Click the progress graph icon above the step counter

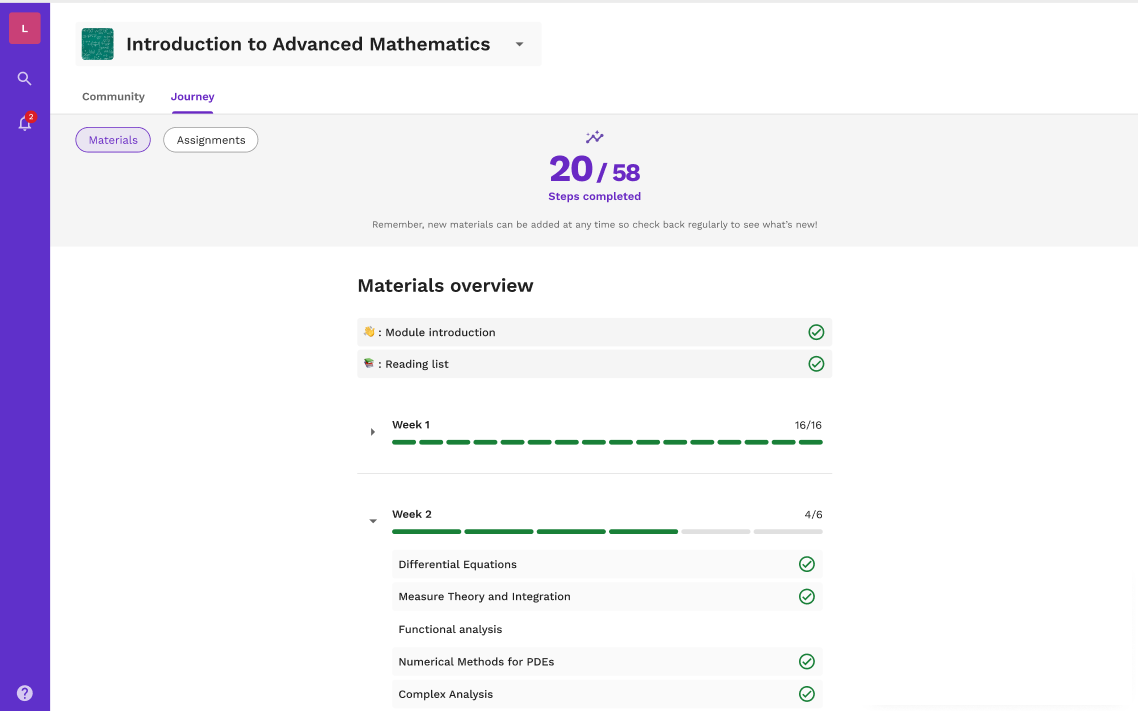[x=595, y=137]
